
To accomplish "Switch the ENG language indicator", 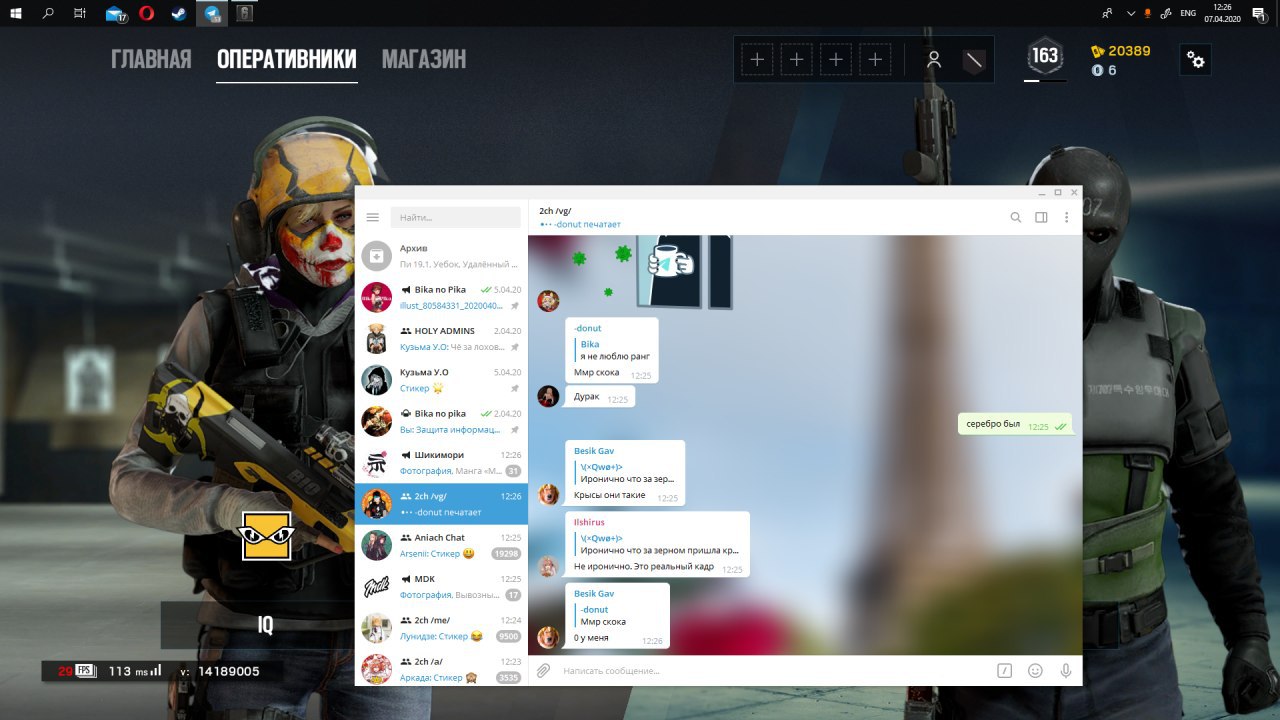I will [x=1188, y=13].
